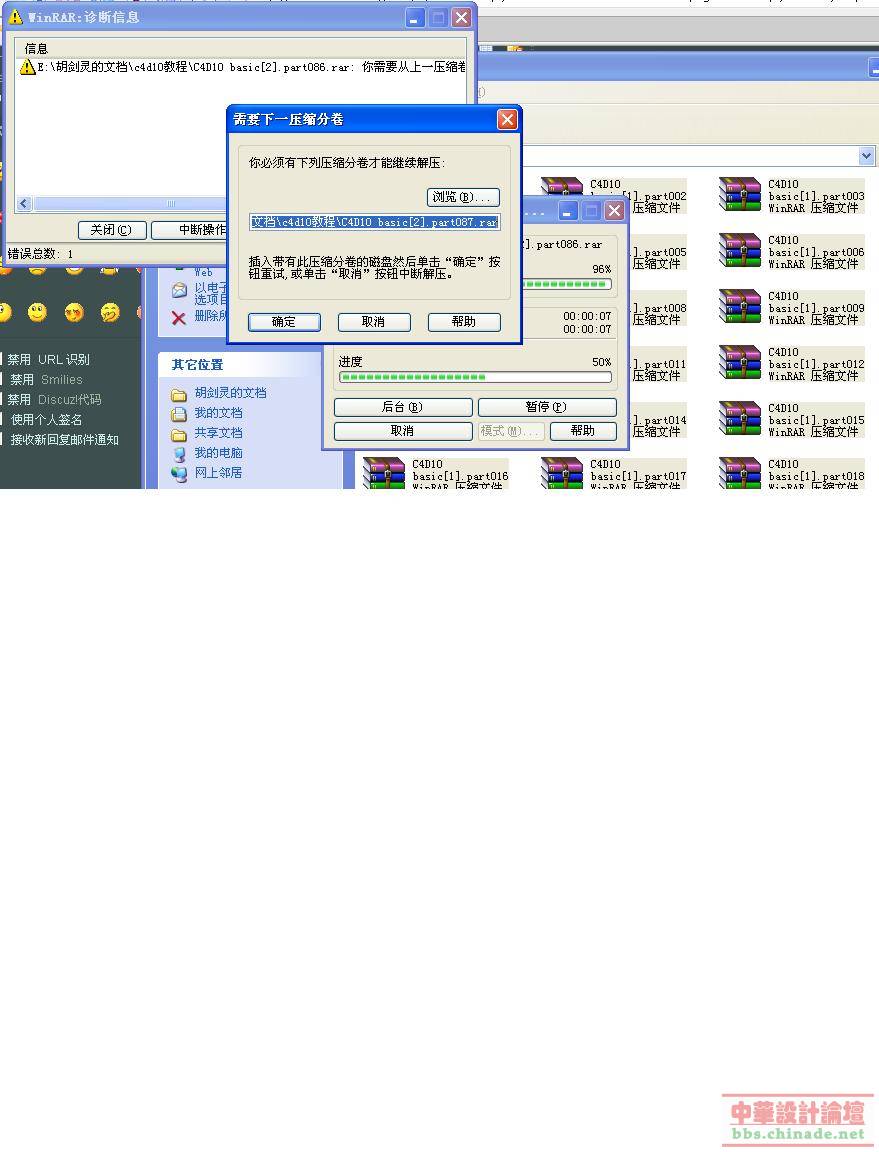
Task: Click the warning icon in diagnostic message row
Action: point(27,67)
